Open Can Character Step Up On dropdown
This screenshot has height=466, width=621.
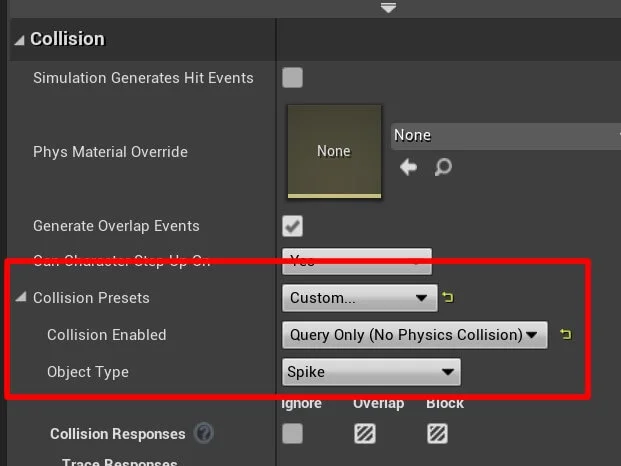tap(357, 261)
